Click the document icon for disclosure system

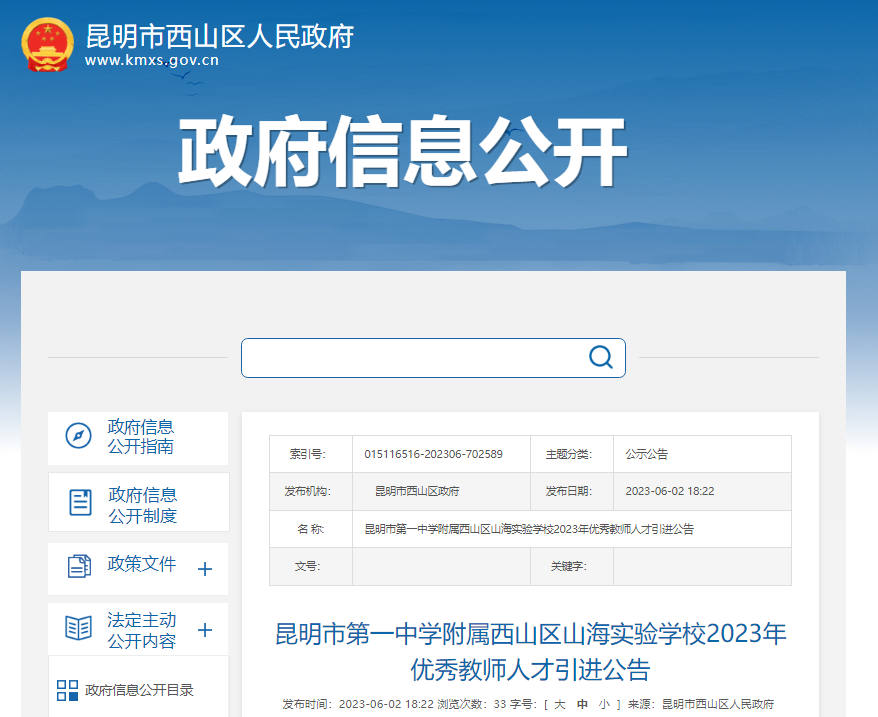tap(80, 503)
